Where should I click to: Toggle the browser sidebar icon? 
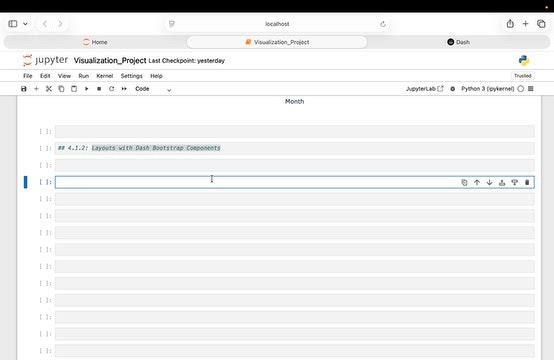tap(13, 24)
